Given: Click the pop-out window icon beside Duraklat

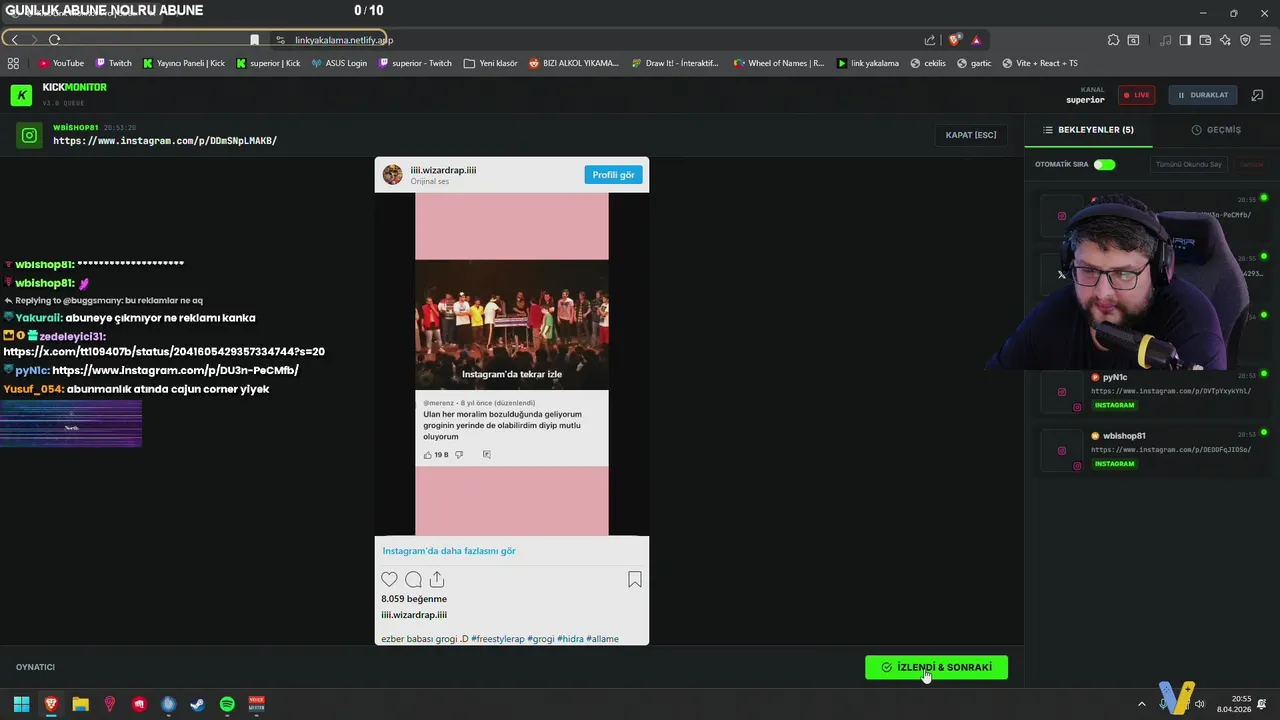Looking at the screenshot, I should click(1257, 95).
